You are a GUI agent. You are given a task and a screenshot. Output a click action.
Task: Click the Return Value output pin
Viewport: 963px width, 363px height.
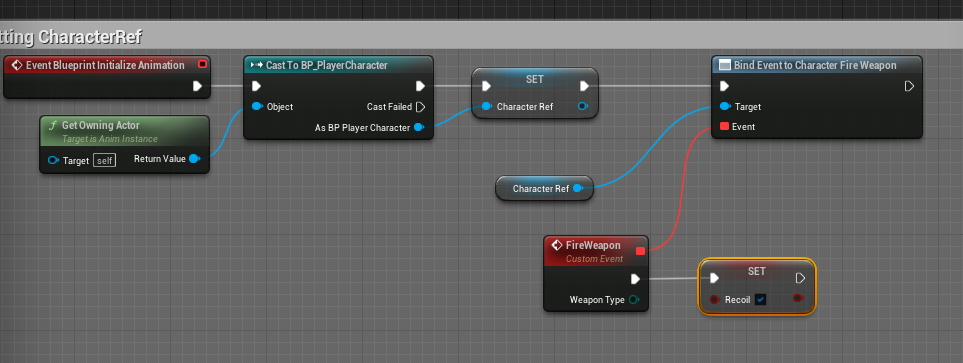coord(195,158)
